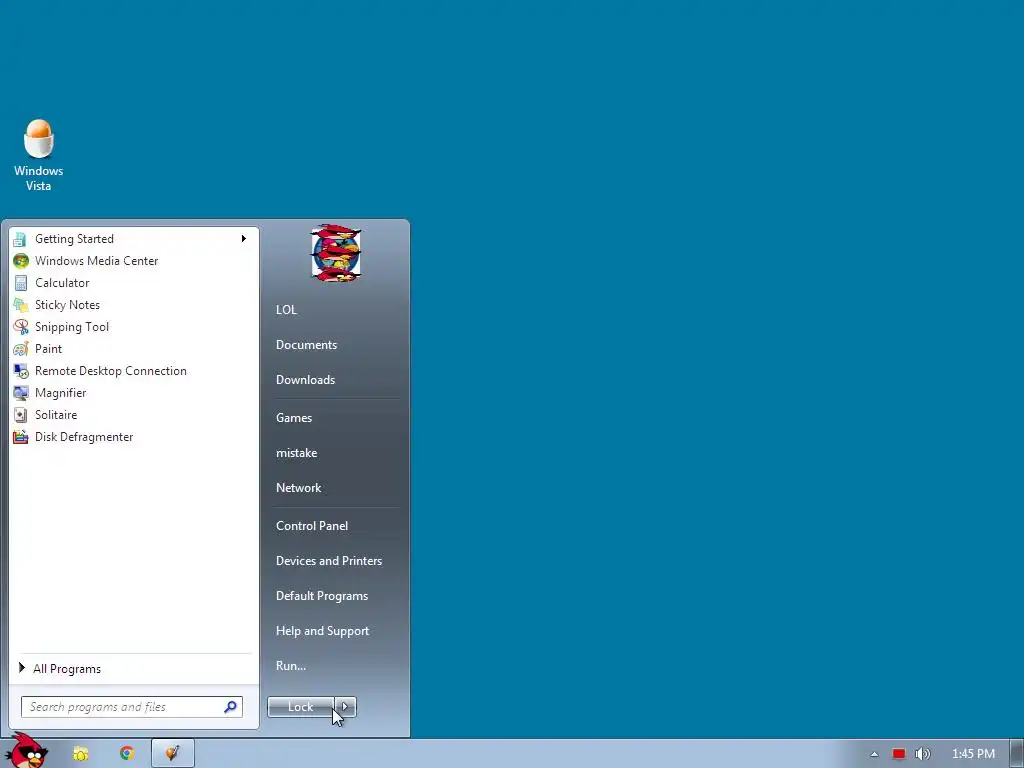
Task: Click the Snipping Tool label
Action: point(72,327)
